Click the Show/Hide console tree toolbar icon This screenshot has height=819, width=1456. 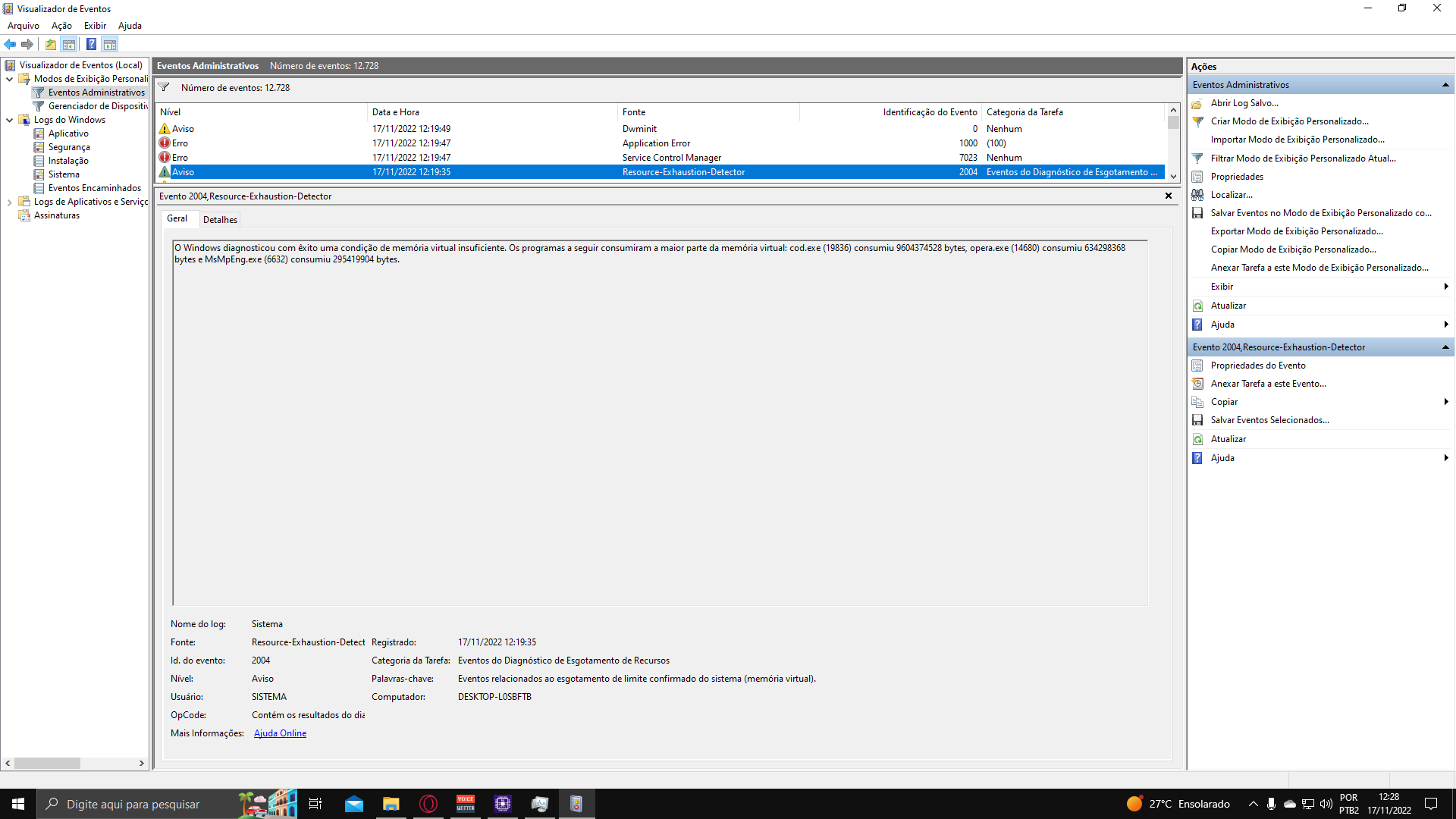tap(69, 44)
